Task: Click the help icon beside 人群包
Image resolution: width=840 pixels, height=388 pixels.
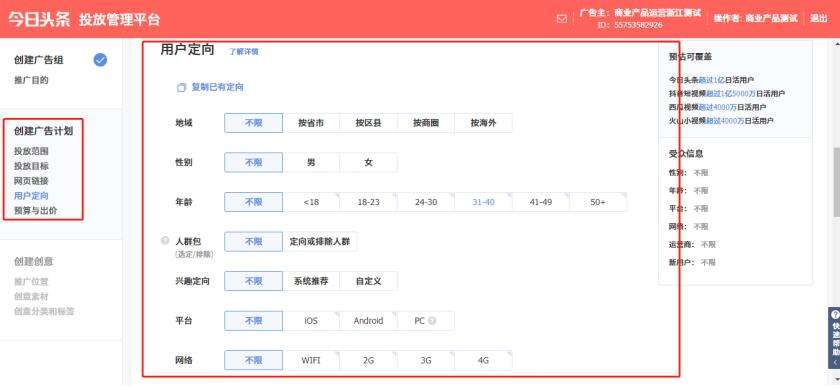Action: coord(166,241)
